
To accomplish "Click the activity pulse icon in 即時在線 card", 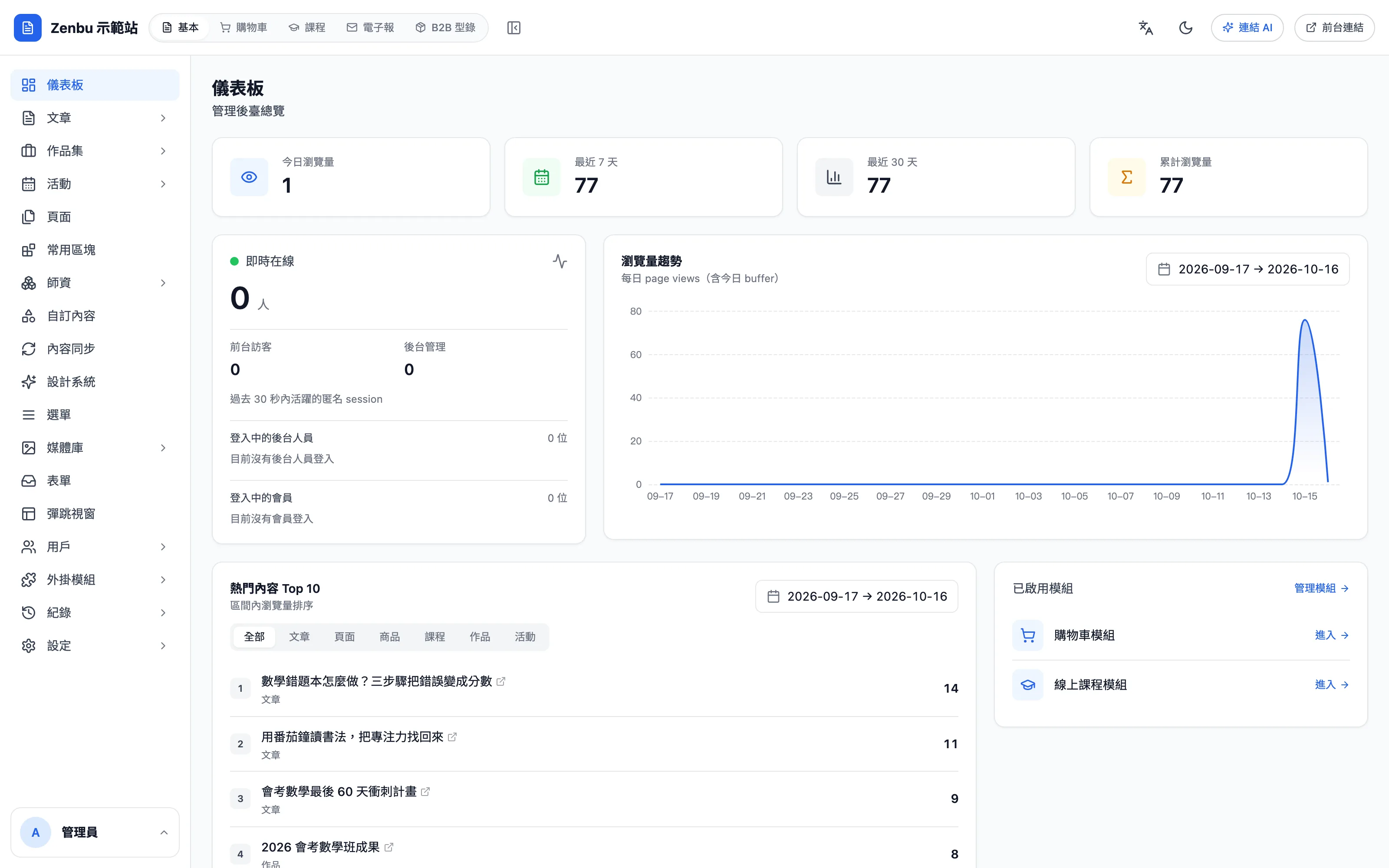I will (x=560, y=261).
